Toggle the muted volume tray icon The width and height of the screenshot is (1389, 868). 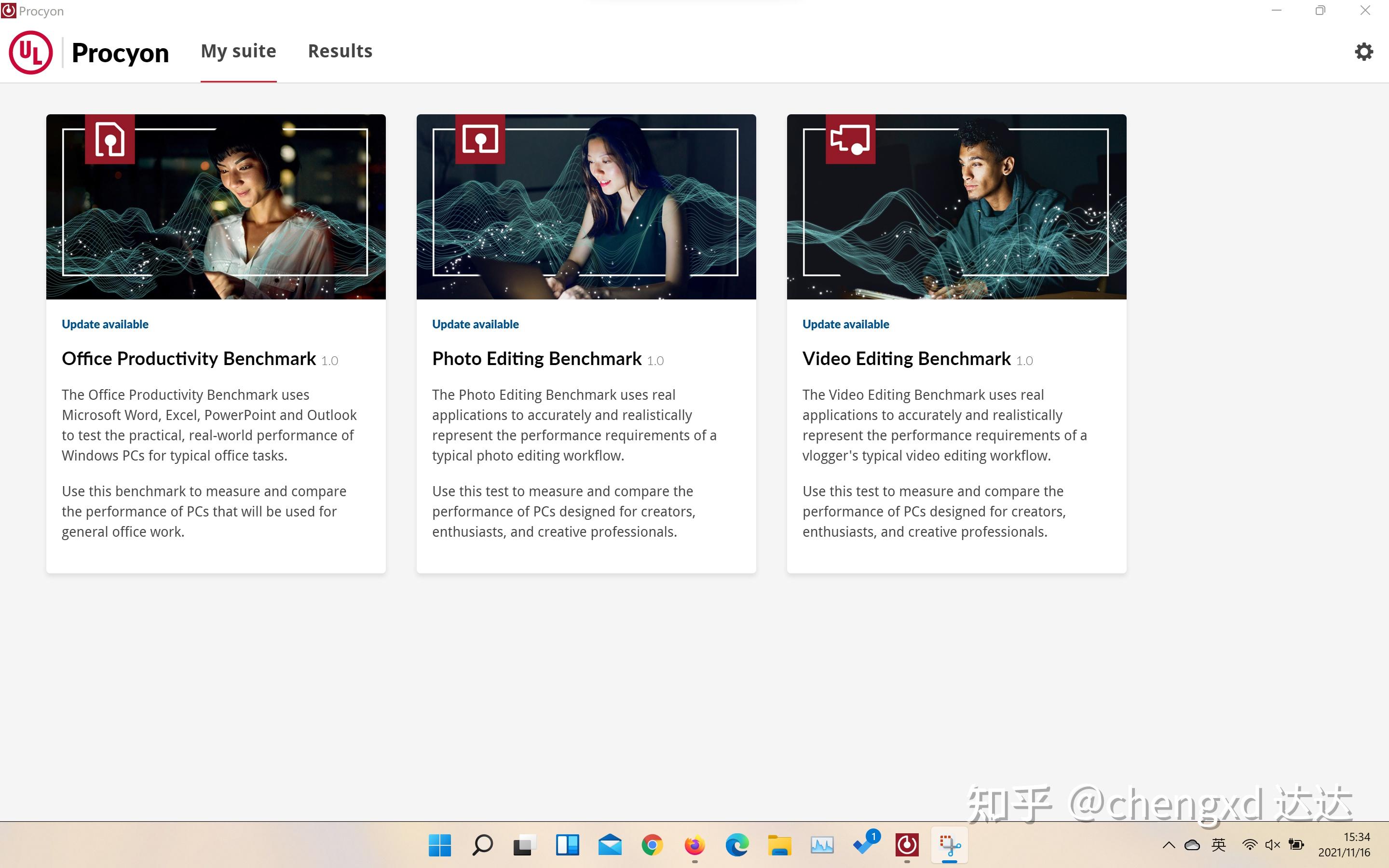(x=1272, y=844)
